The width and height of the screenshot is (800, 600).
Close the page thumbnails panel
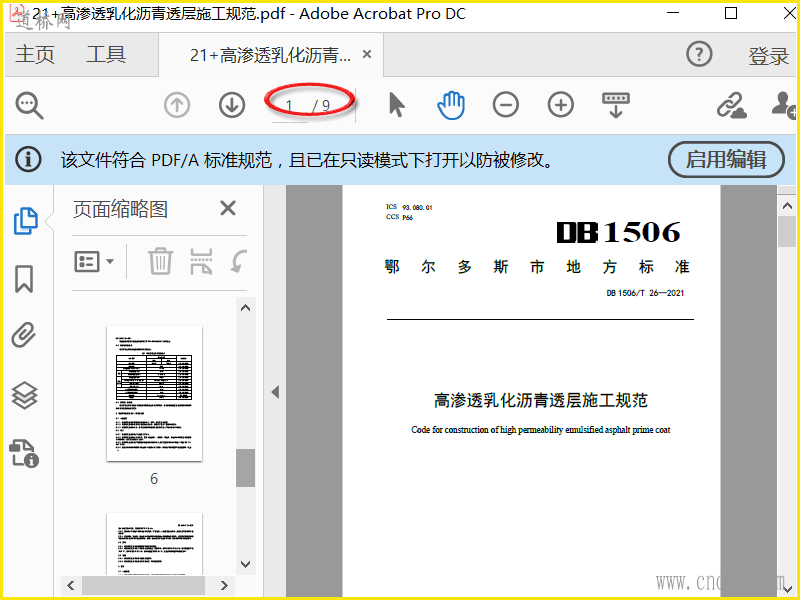click(x=228, y=208)
